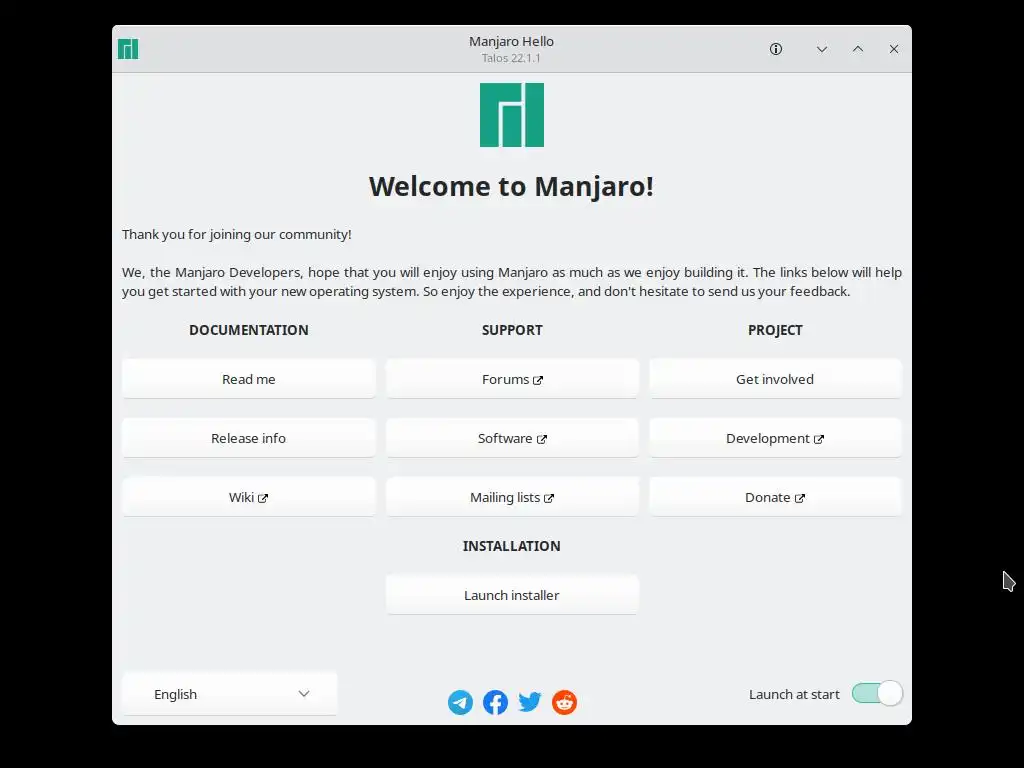Toggle the Launch at start switch
Viewport: 1024px width, 768px height.
coord(877,694)
